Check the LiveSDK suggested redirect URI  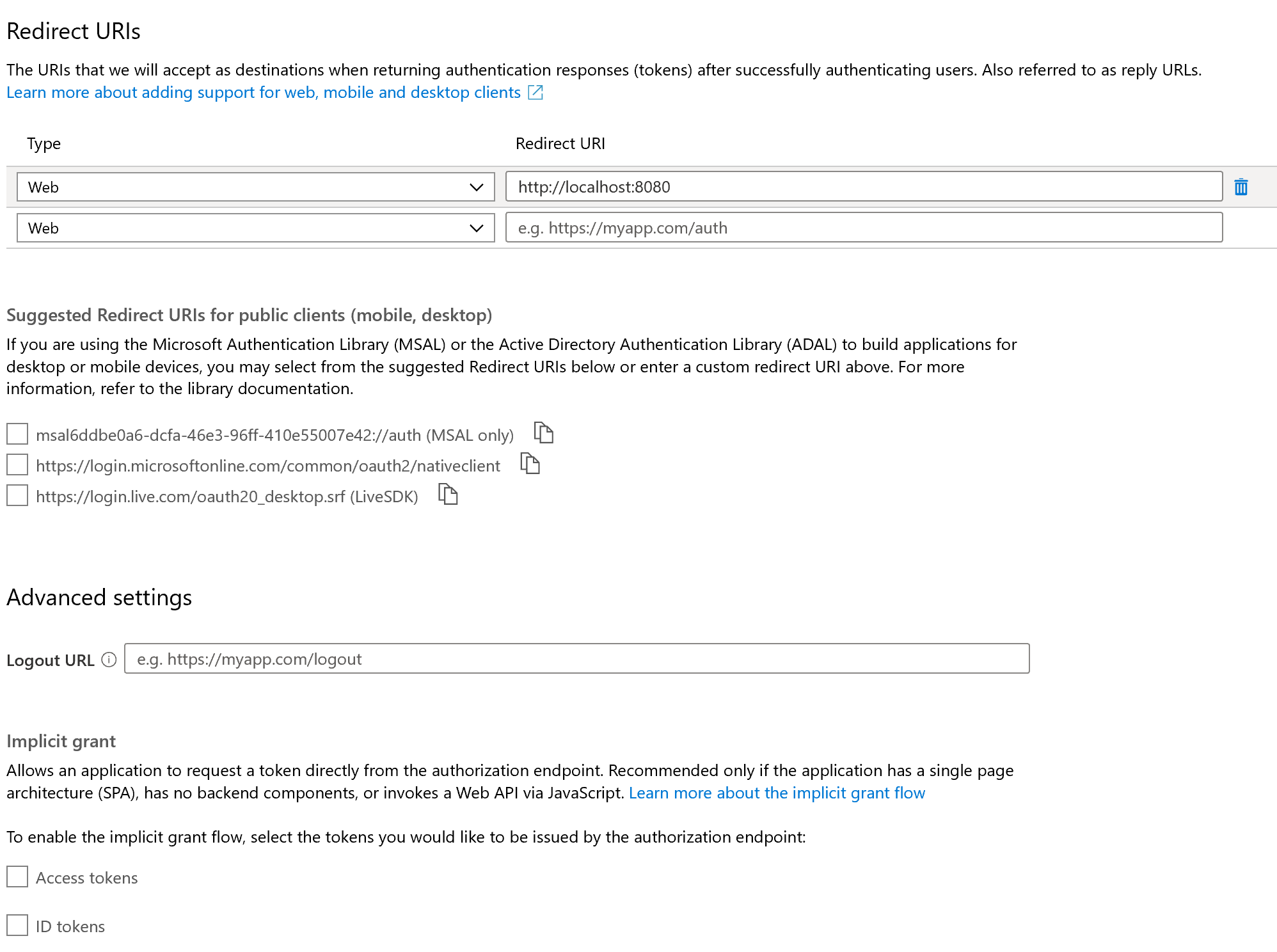(x=17, y=495)
